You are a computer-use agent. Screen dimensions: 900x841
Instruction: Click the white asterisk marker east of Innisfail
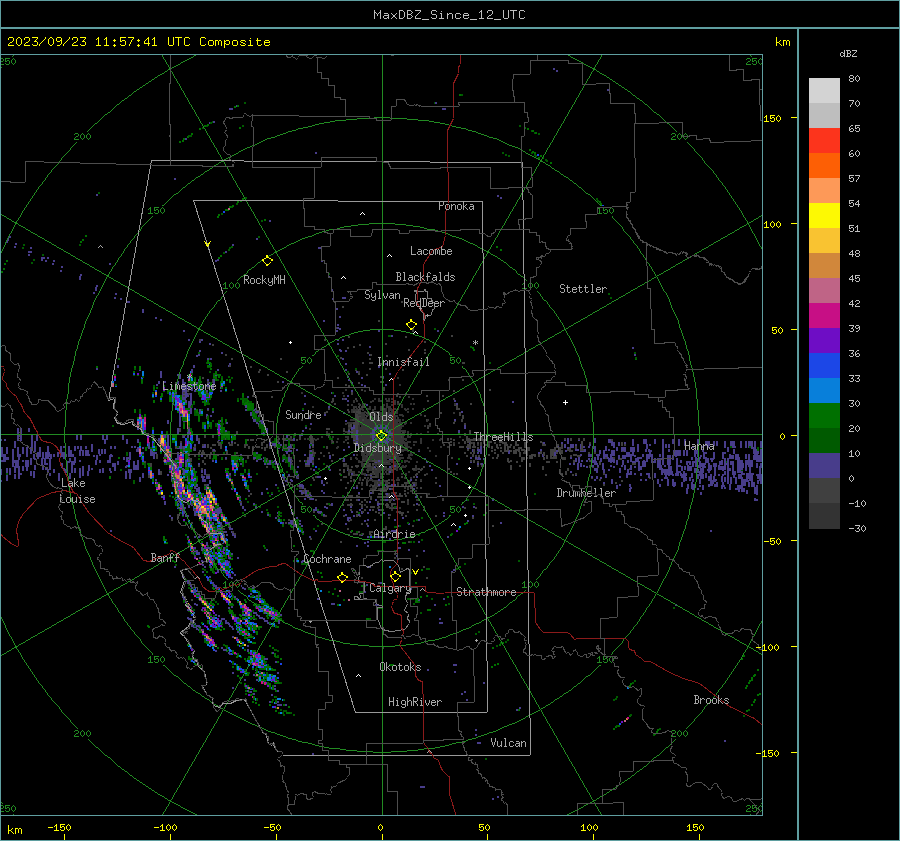475,343
